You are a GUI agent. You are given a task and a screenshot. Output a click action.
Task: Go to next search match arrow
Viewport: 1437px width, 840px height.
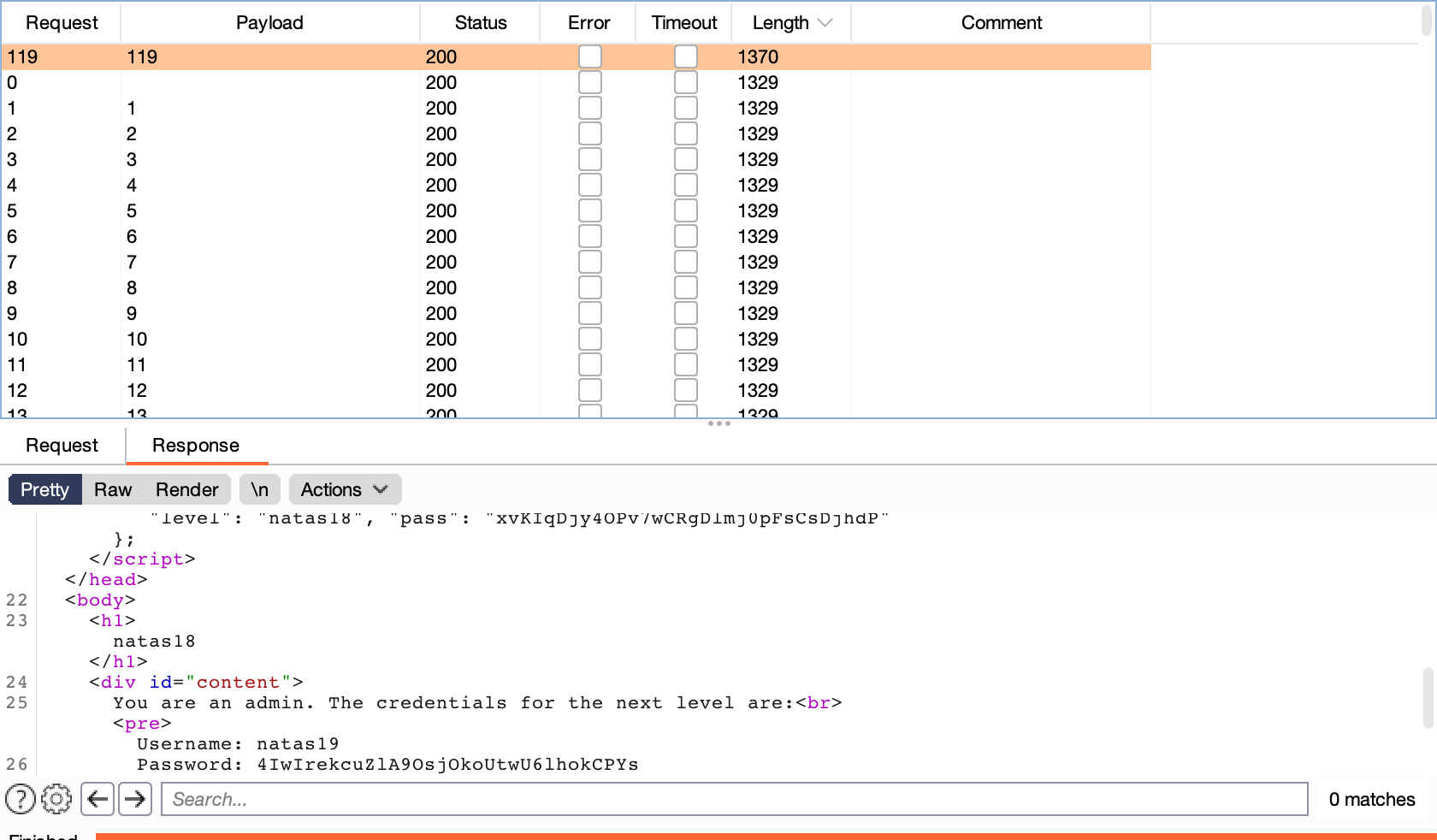click(135, 799)
